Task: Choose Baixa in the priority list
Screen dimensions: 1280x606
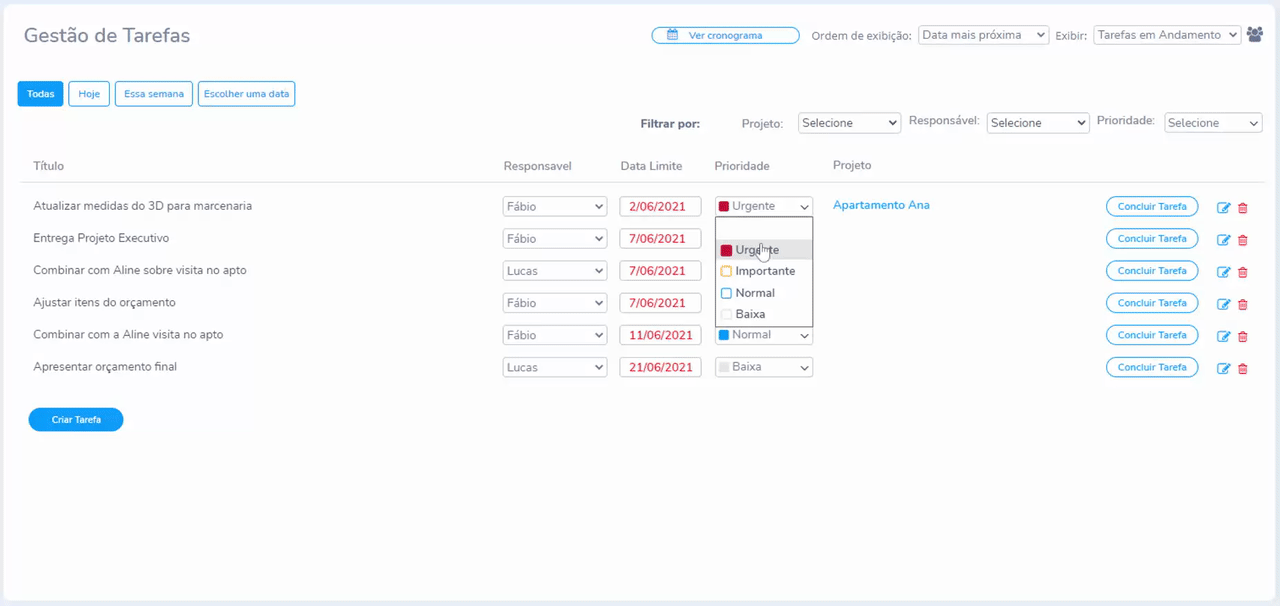Action: click(764, 314)
